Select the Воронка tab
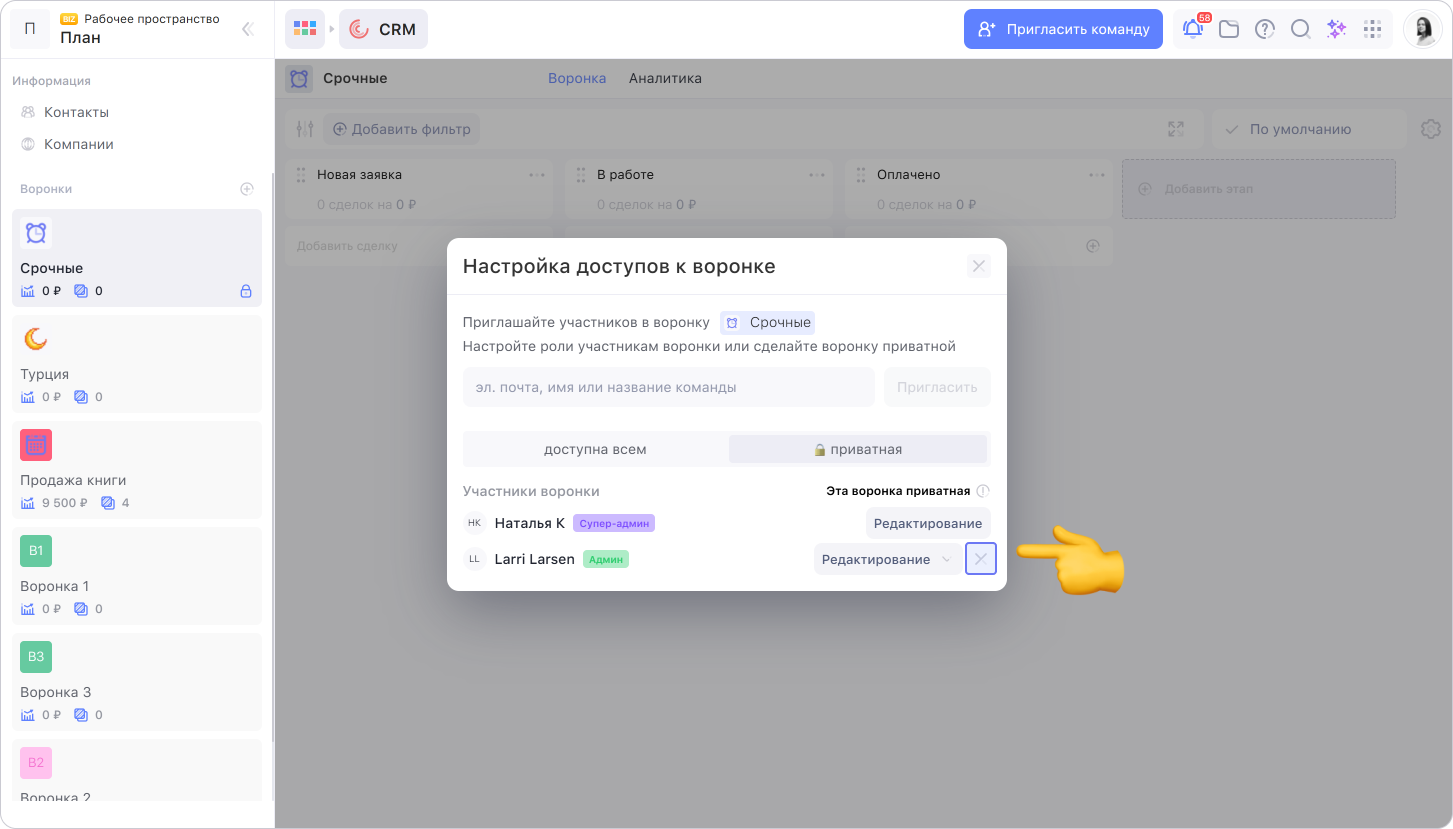Screen dimensions: 1453x829 [577, 78]
